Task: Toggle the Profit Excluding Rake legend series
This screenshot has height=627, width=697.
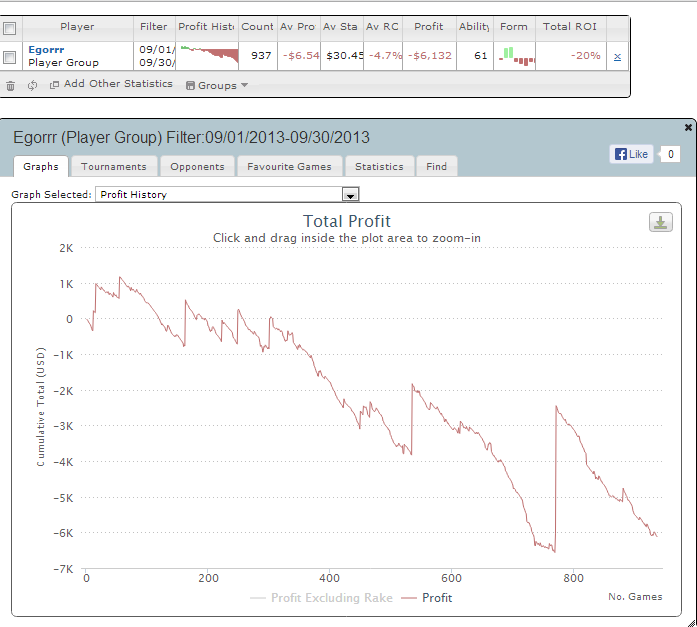Action: 321,598
